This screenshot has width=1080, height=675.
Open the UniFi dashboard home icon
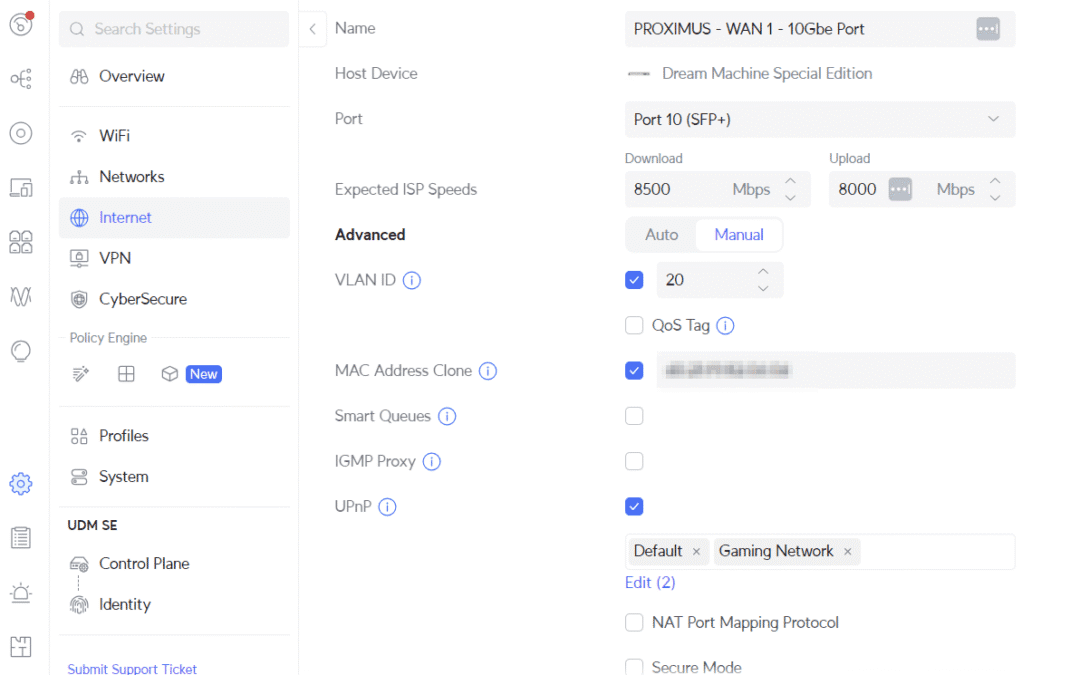[21, 24]
